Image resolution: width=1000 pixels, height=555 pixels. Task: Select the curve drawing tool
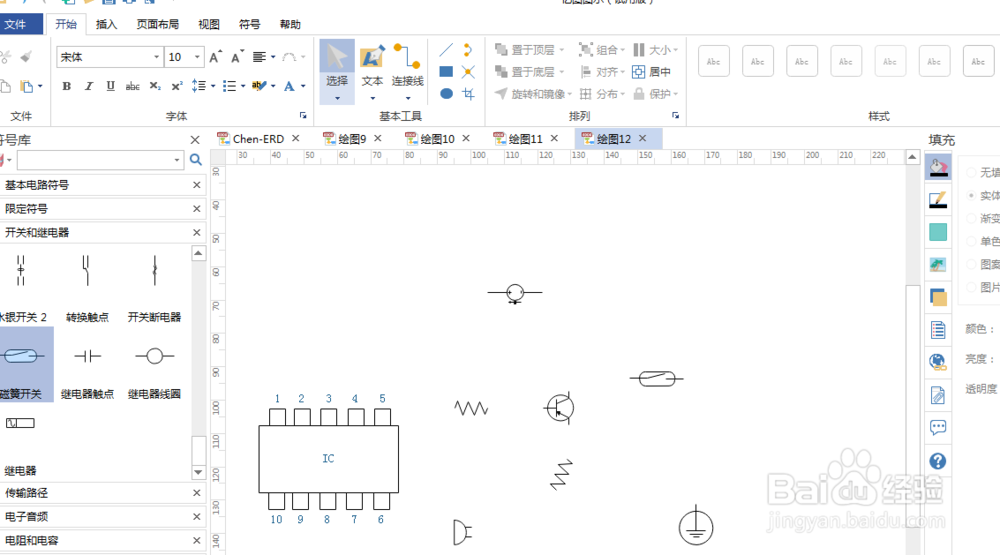[x=468, y=50]
